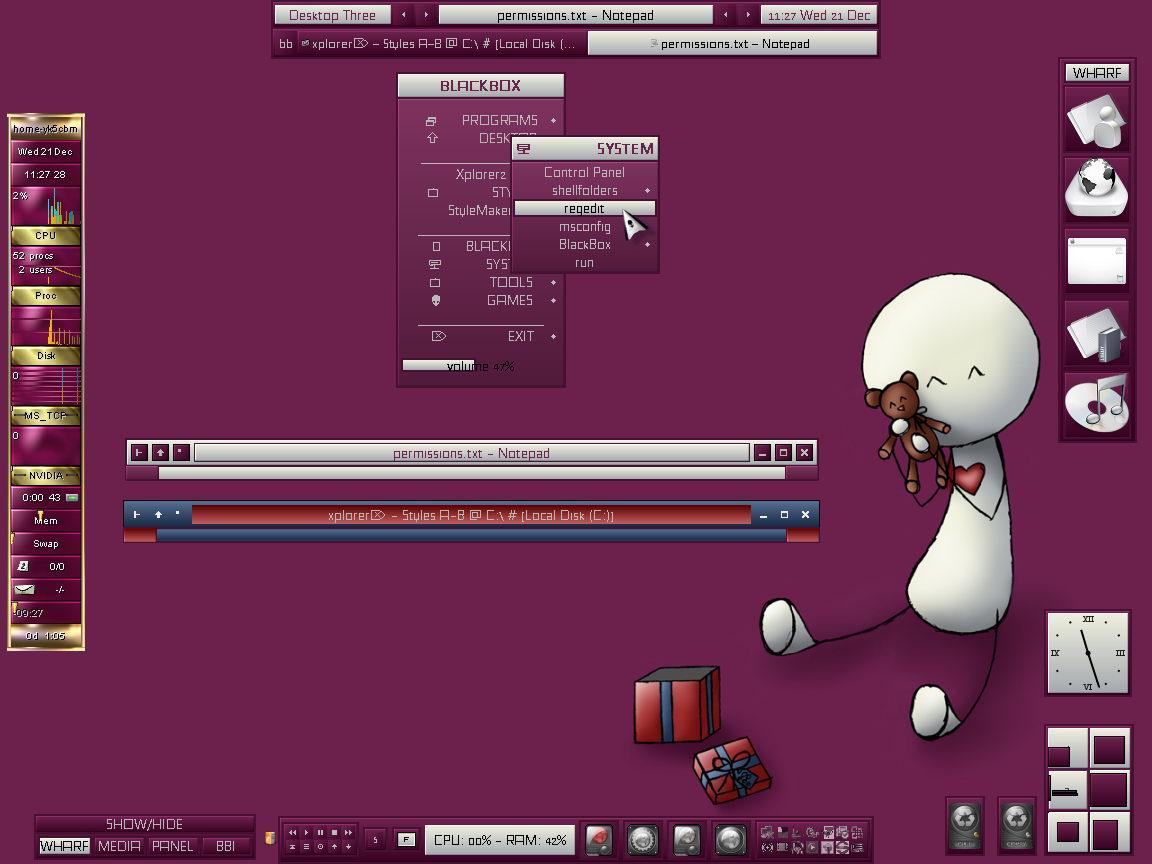Toggle BBI visibility in Show/Hide panel

pos(225,846)
